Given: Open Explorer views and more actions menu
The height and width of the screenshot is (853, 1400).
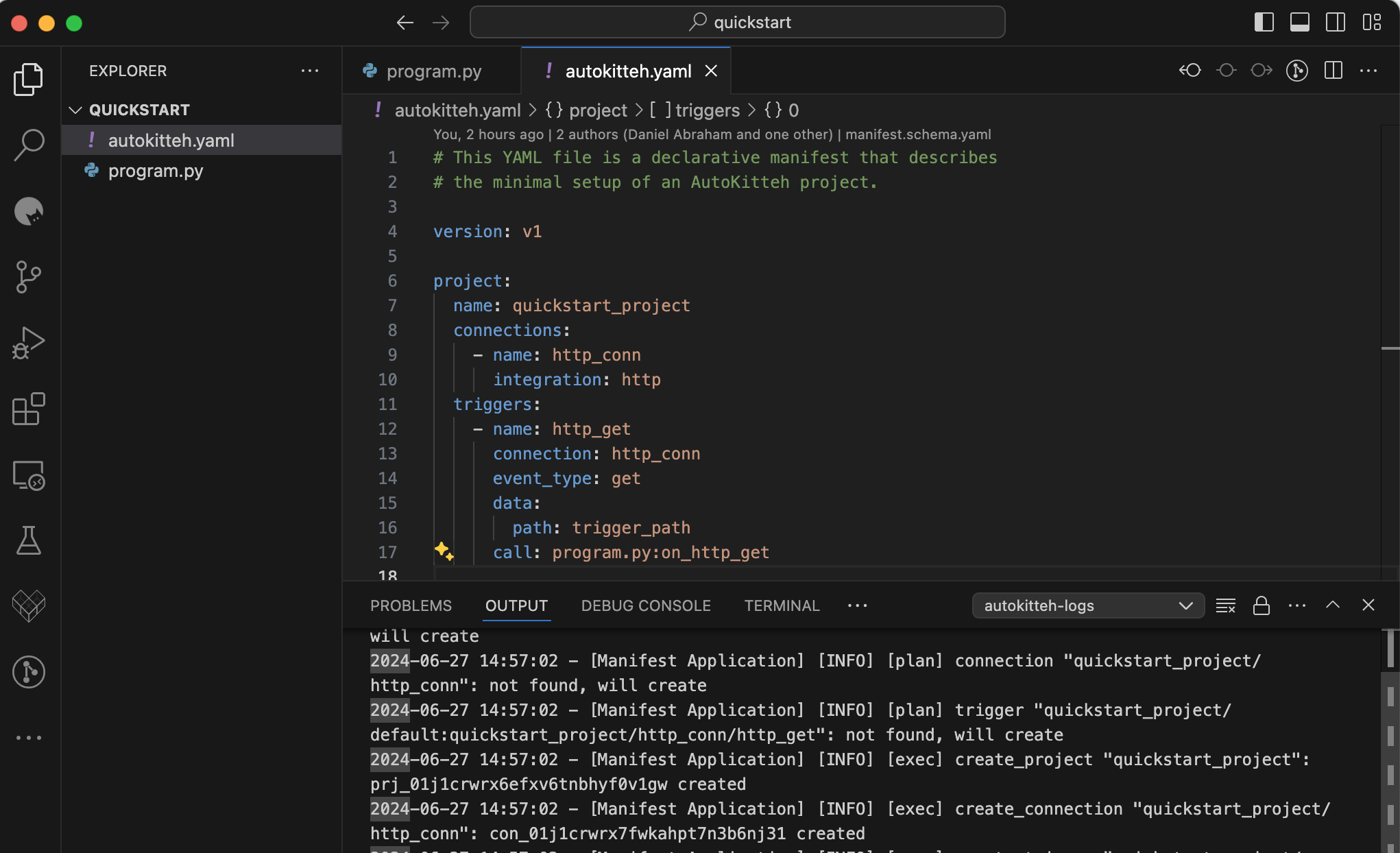Looking at the screenshot, I should (x=310, y=71).
